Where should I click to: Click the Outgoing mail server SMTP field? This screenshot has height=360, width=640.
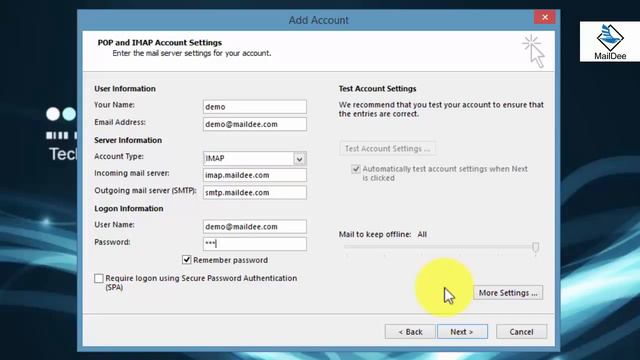pyautogui.click(x=255, y=192)
